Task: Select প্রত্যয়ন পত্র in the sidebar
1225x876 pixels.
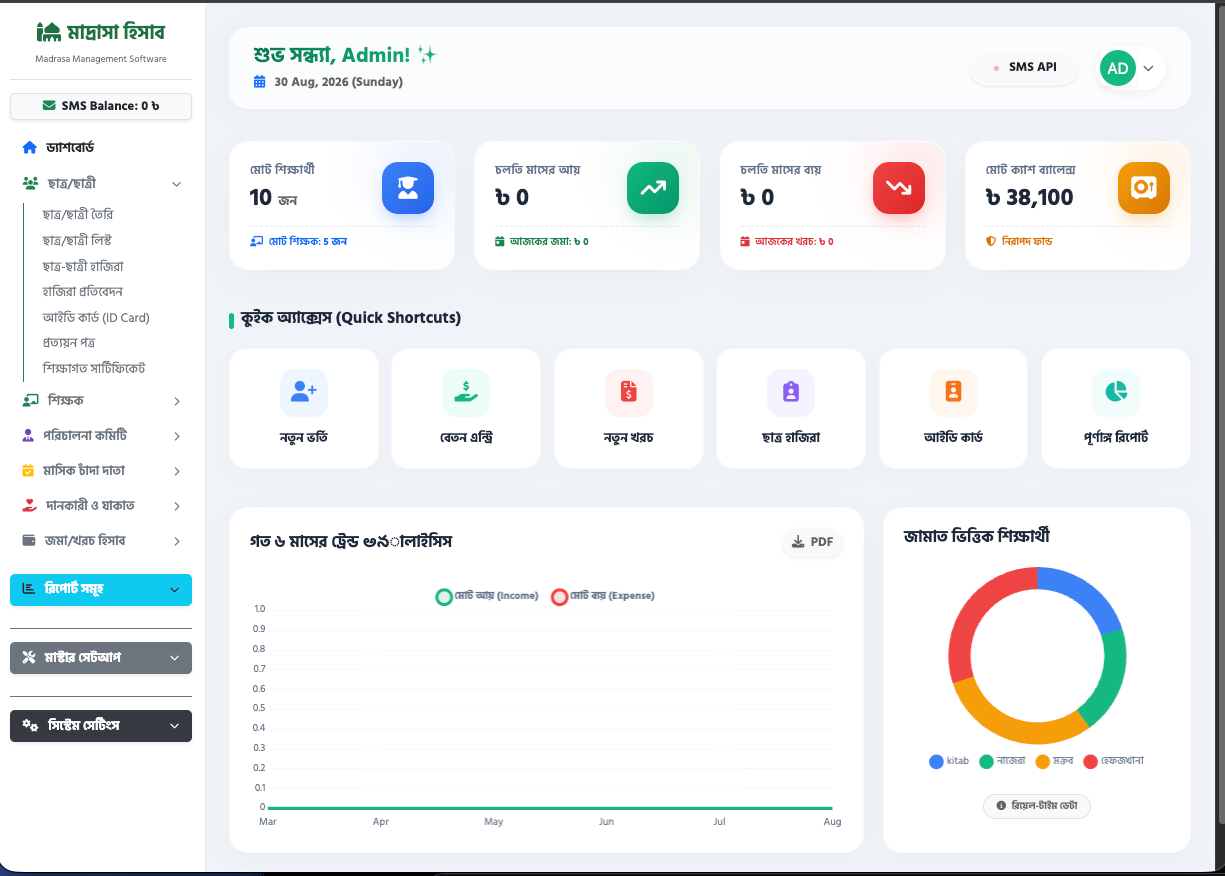Action: click(x=69, y=343)
